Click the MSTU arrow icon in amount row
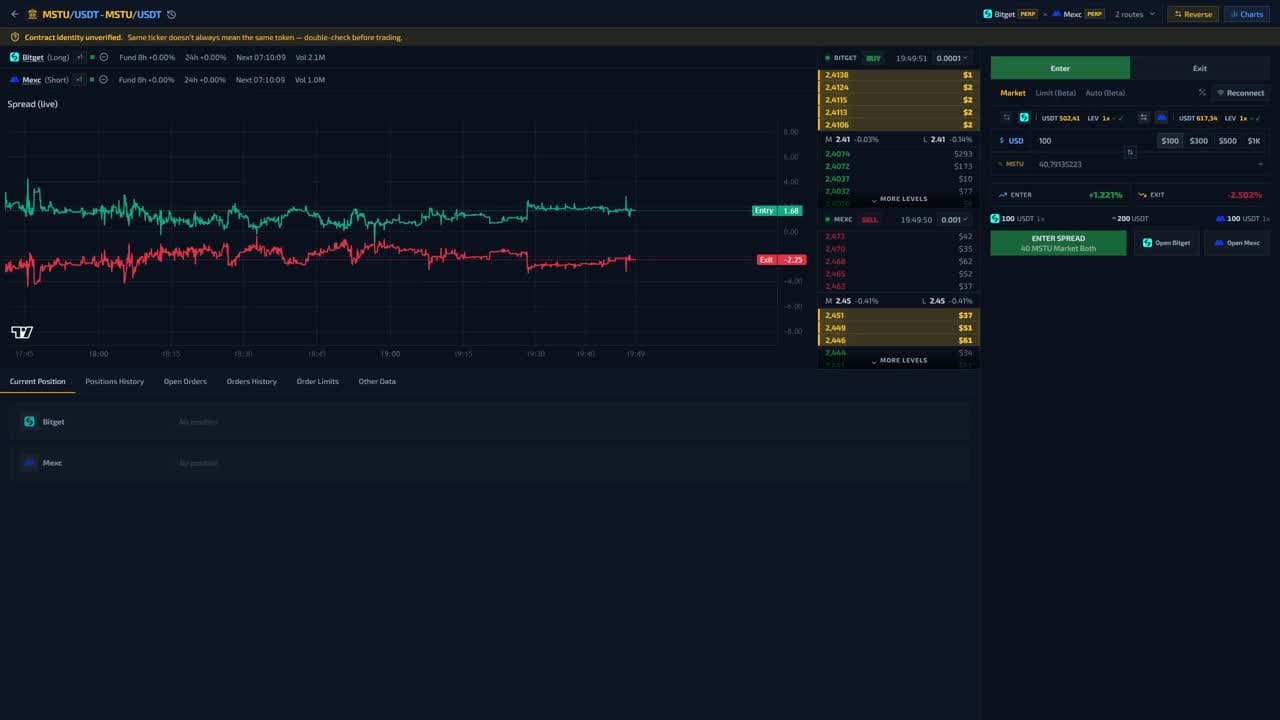 [x=999, y=164]
